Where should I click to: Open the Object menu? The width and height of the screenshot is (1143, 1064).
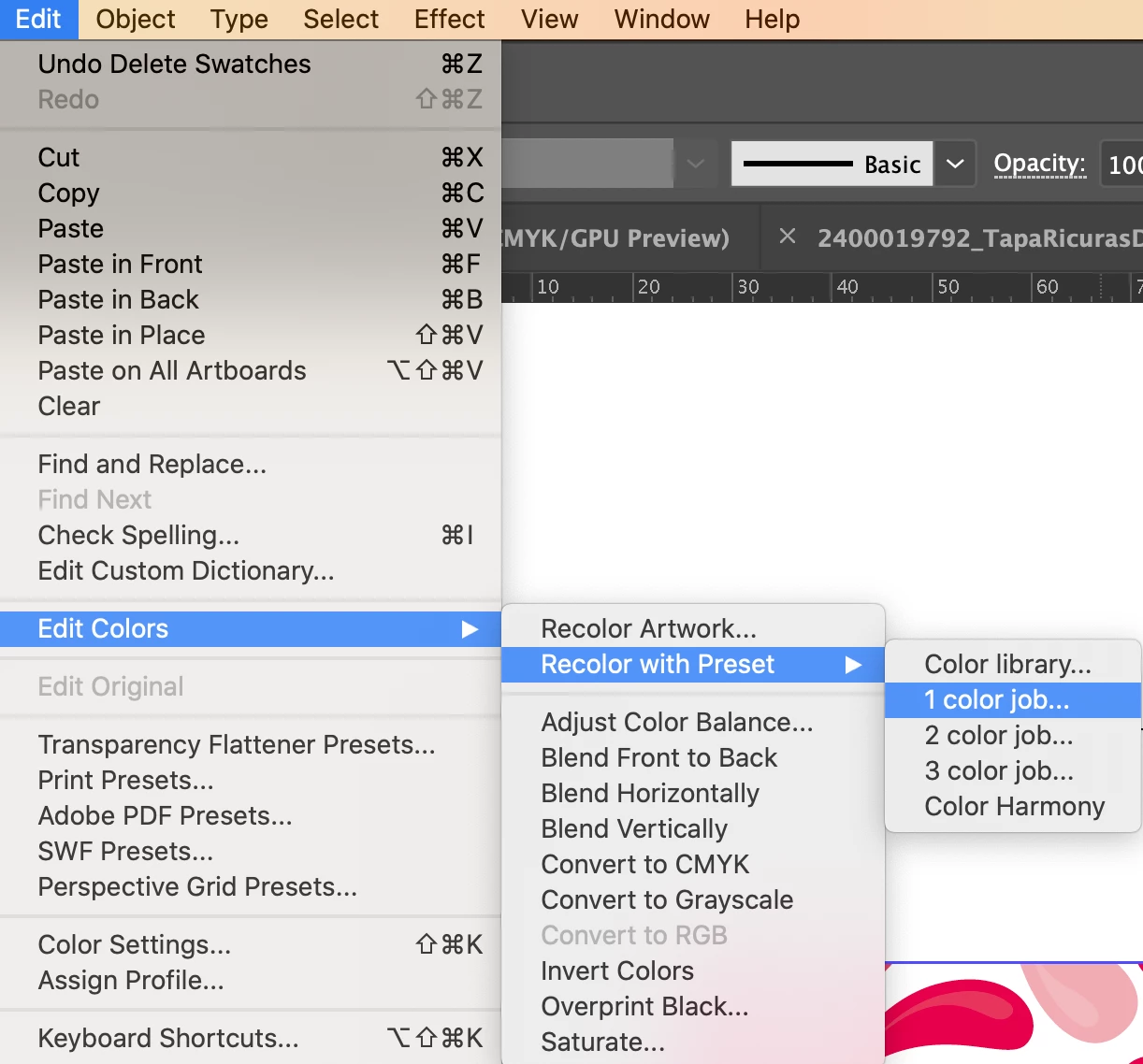coord(136,19)
